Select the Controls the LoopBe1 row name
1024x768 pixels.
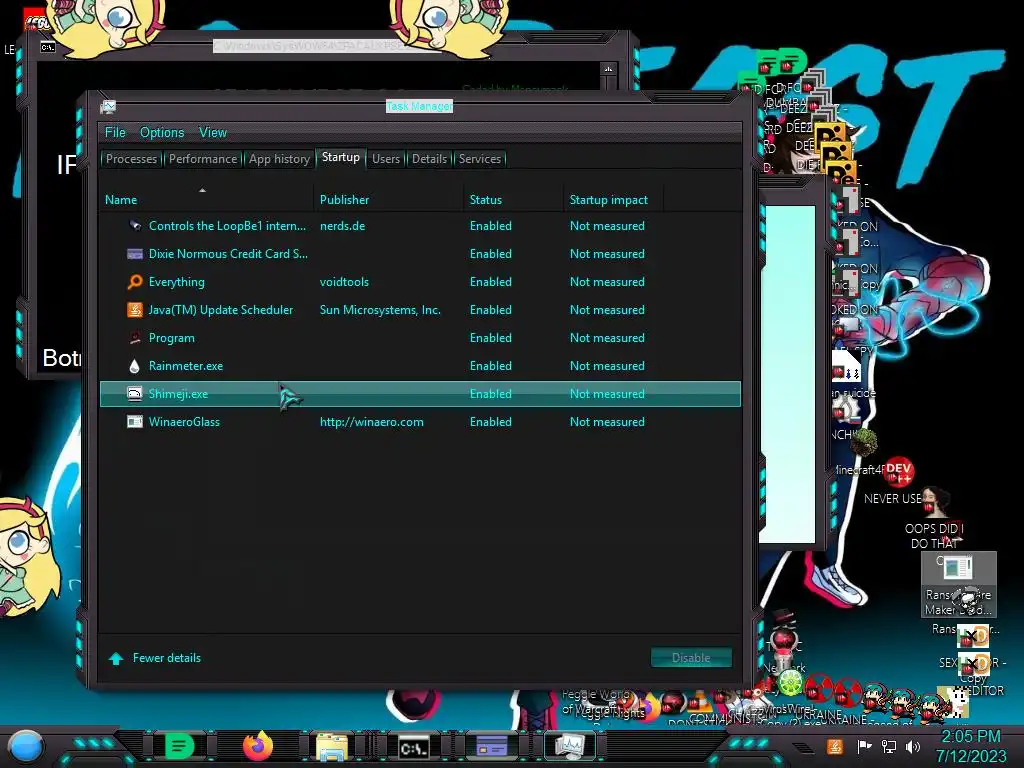(x=227, y=226)
